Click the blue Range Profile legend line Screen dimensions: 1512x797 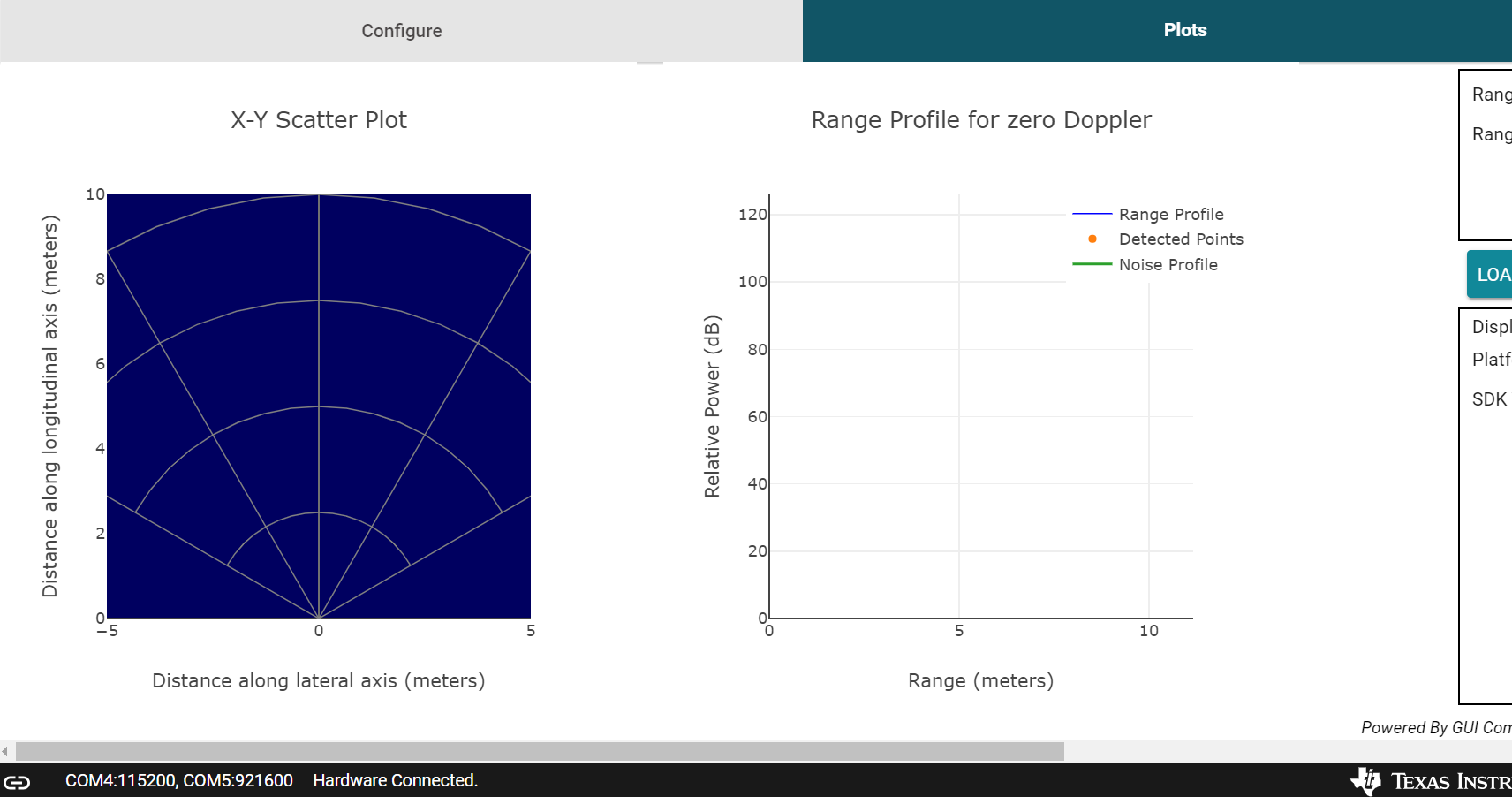click(x=1092, y=214)
